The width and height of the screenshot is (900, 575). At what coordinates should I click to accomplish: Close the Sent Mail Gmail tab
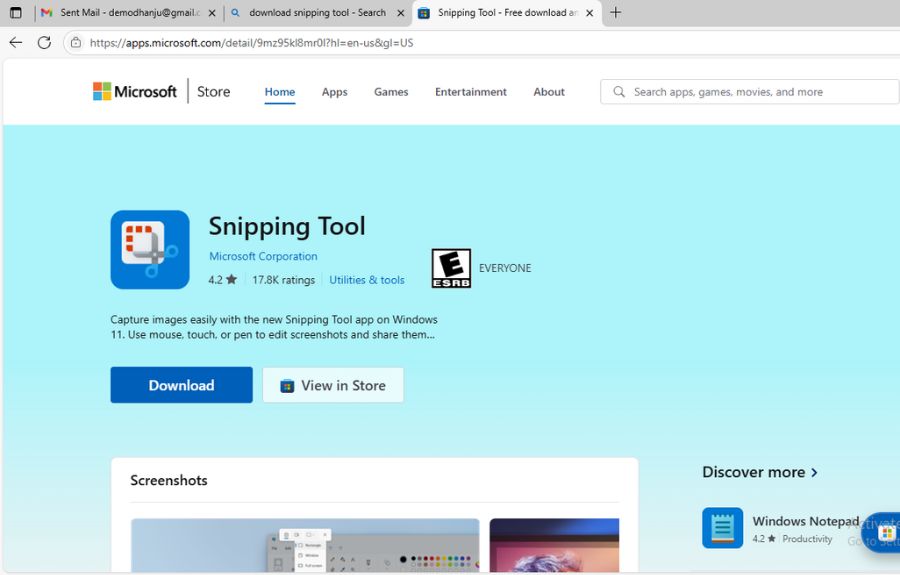pos(212,13)
